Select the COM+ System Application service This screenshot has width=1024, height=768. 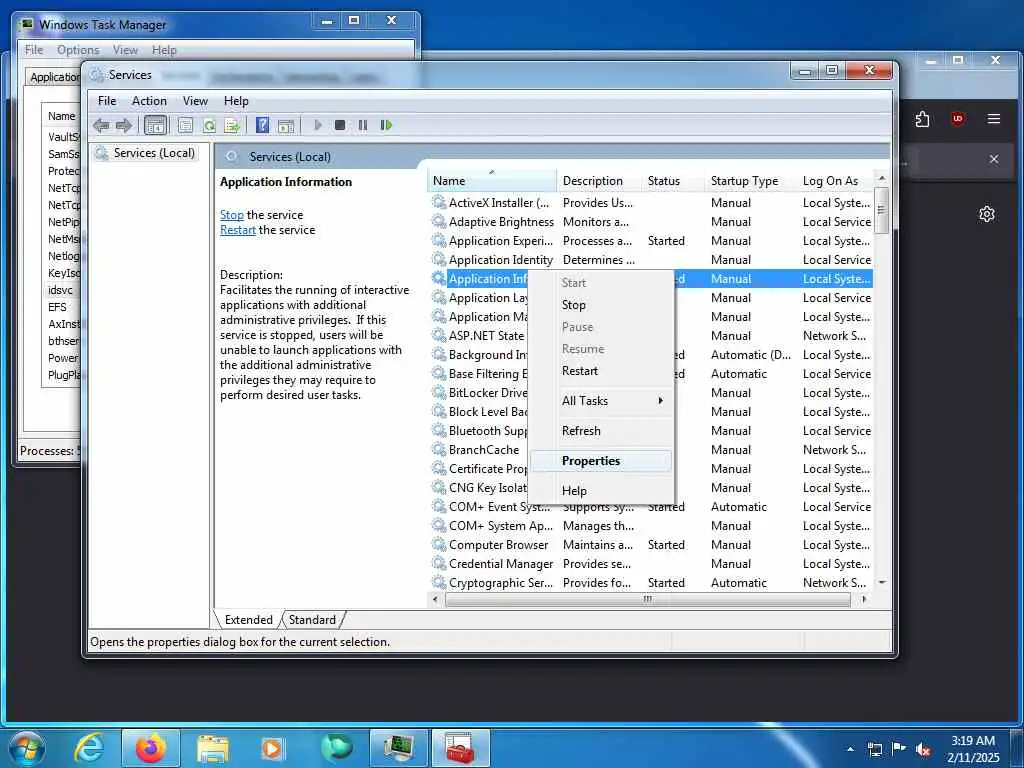[651, 526]
